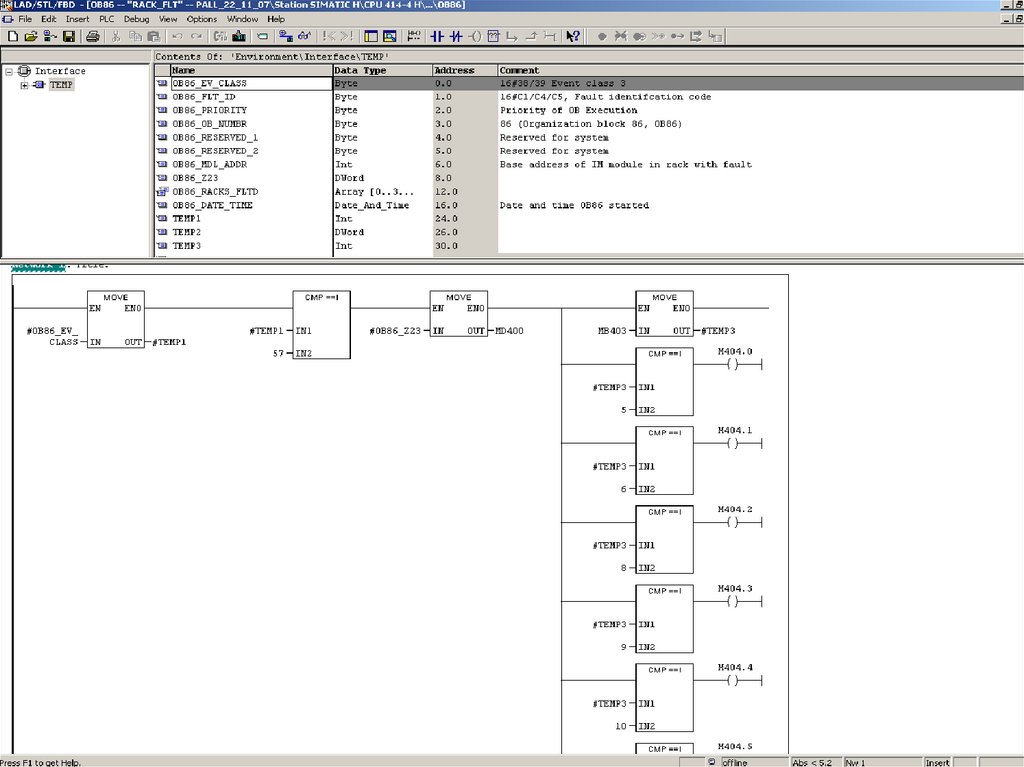The width and height of the screenshot is (1024, 767).
Task: Click the New network toolbar icon
Action: pyautogui.click(x=413, y=37)
